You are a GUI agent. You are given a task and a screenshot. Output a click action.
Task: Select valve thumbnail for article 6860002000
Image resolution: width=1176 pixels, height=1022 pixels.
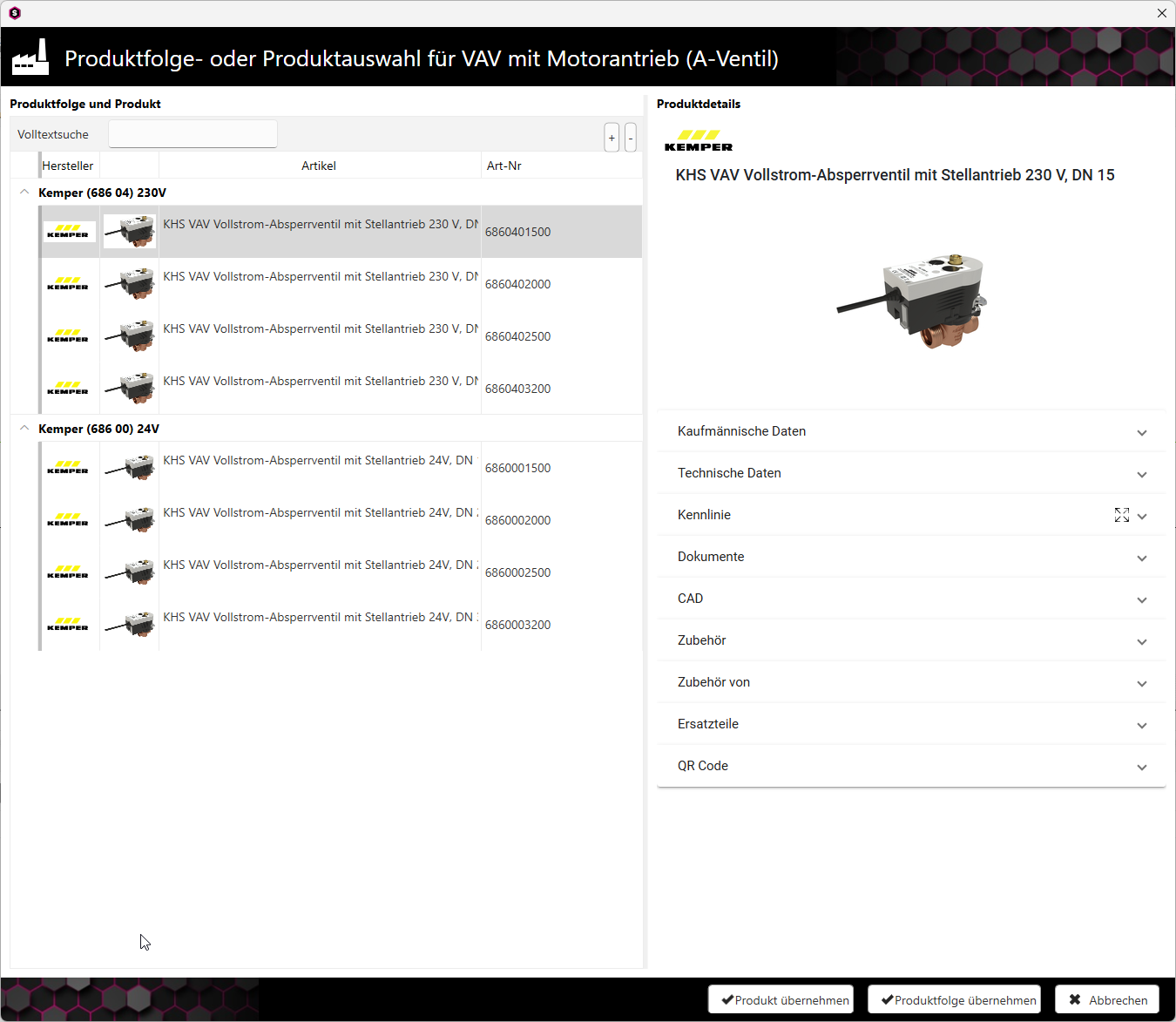point(130,520)
